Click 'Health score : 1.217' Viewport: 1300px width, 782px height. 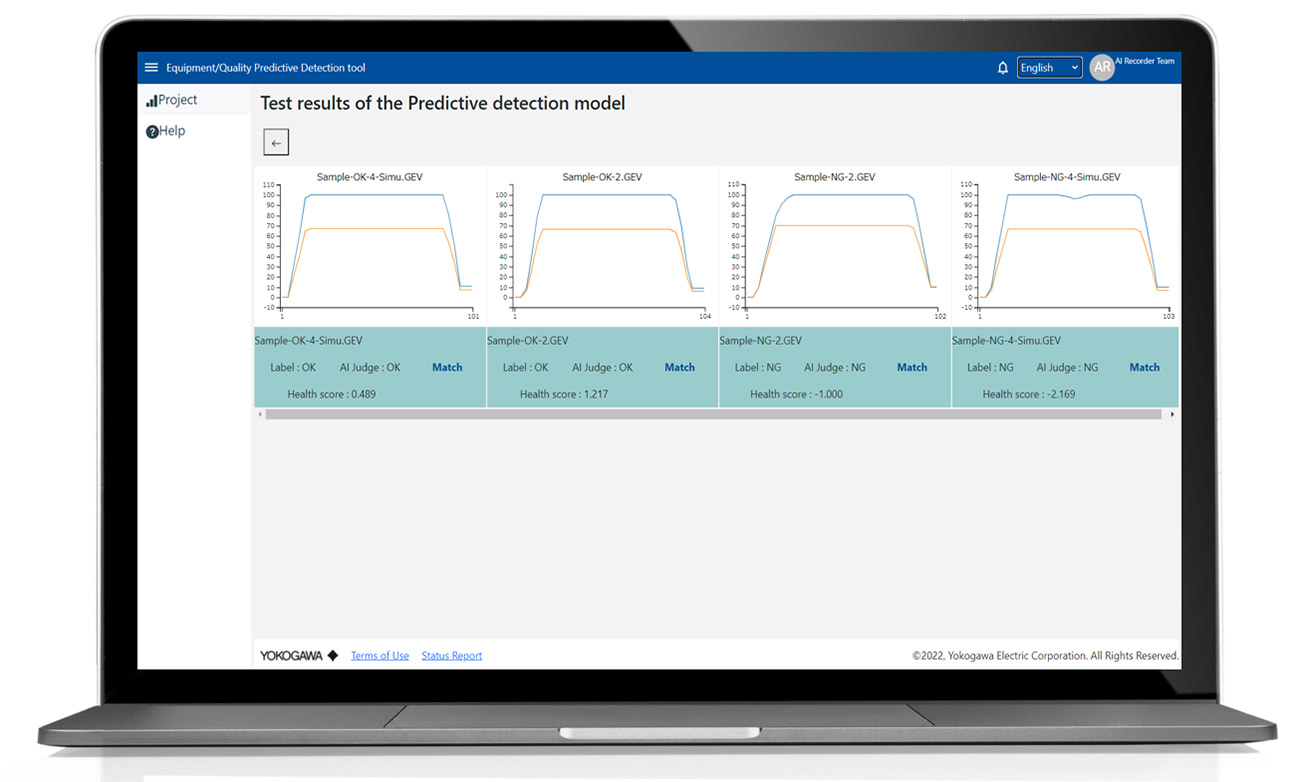point(564,395)
